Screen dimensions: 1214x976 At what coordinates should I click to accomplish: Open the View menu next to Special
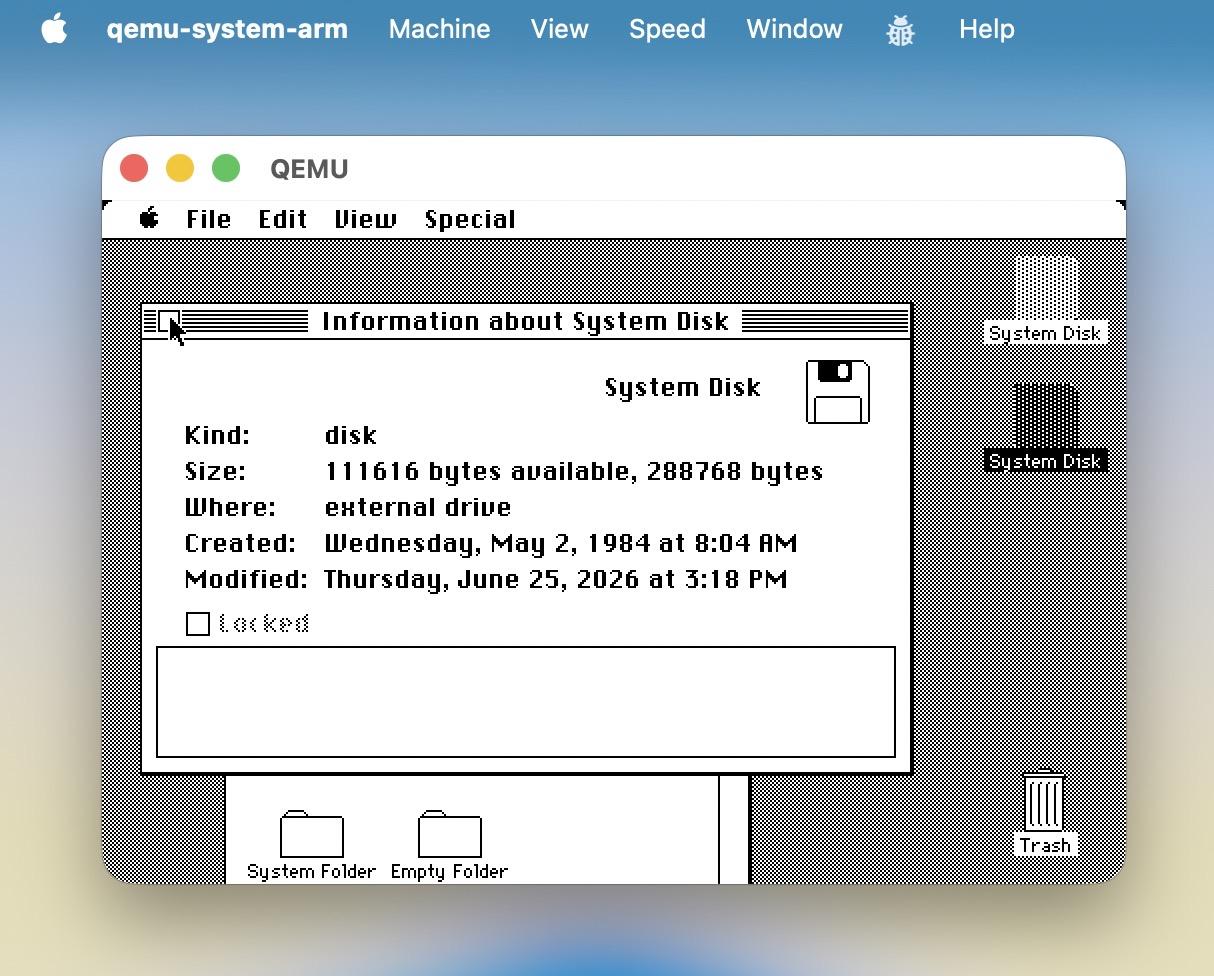tap(365, 220)
